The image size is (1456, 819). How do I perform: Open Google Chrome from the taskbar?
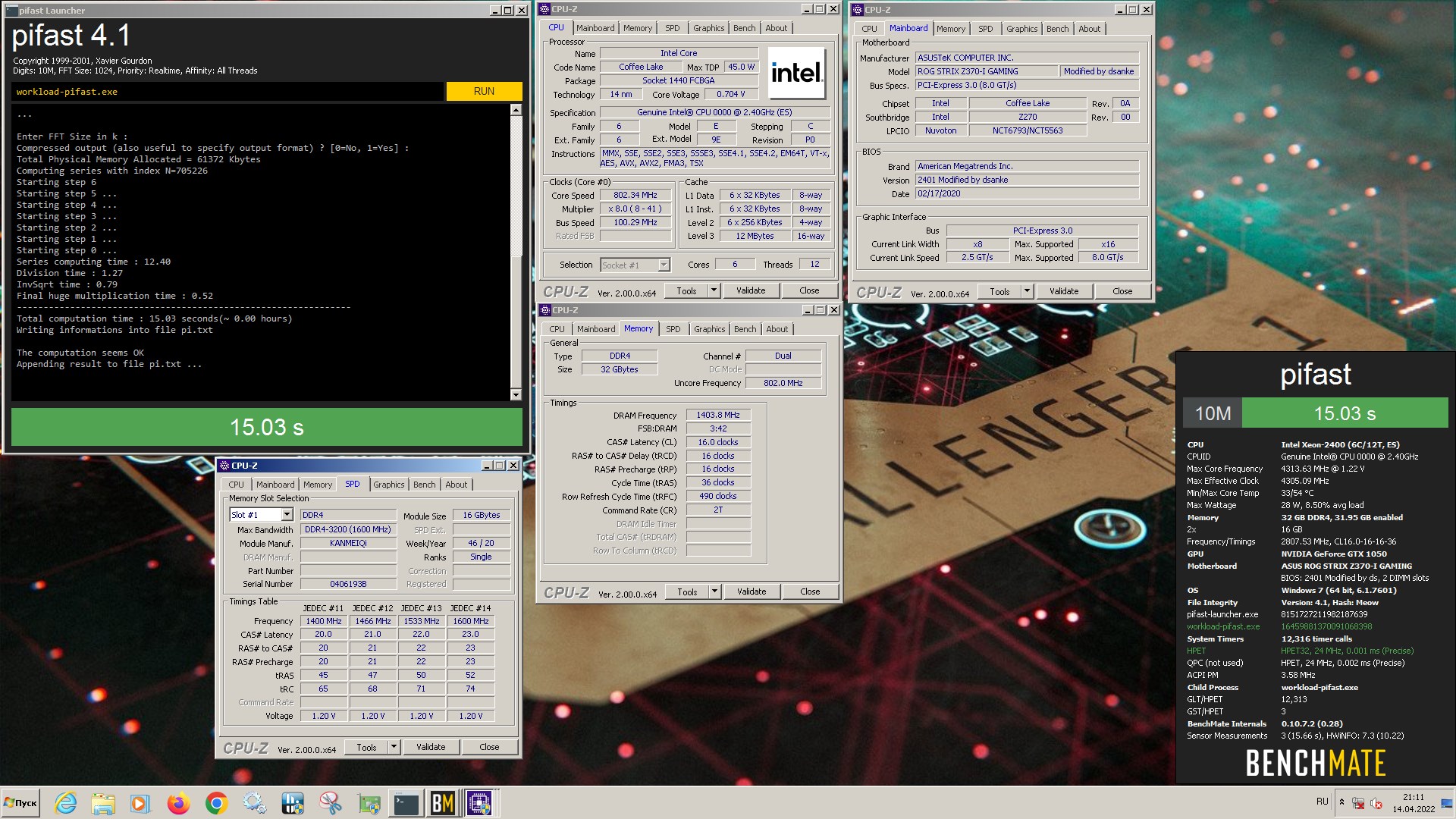click(217, 803)
